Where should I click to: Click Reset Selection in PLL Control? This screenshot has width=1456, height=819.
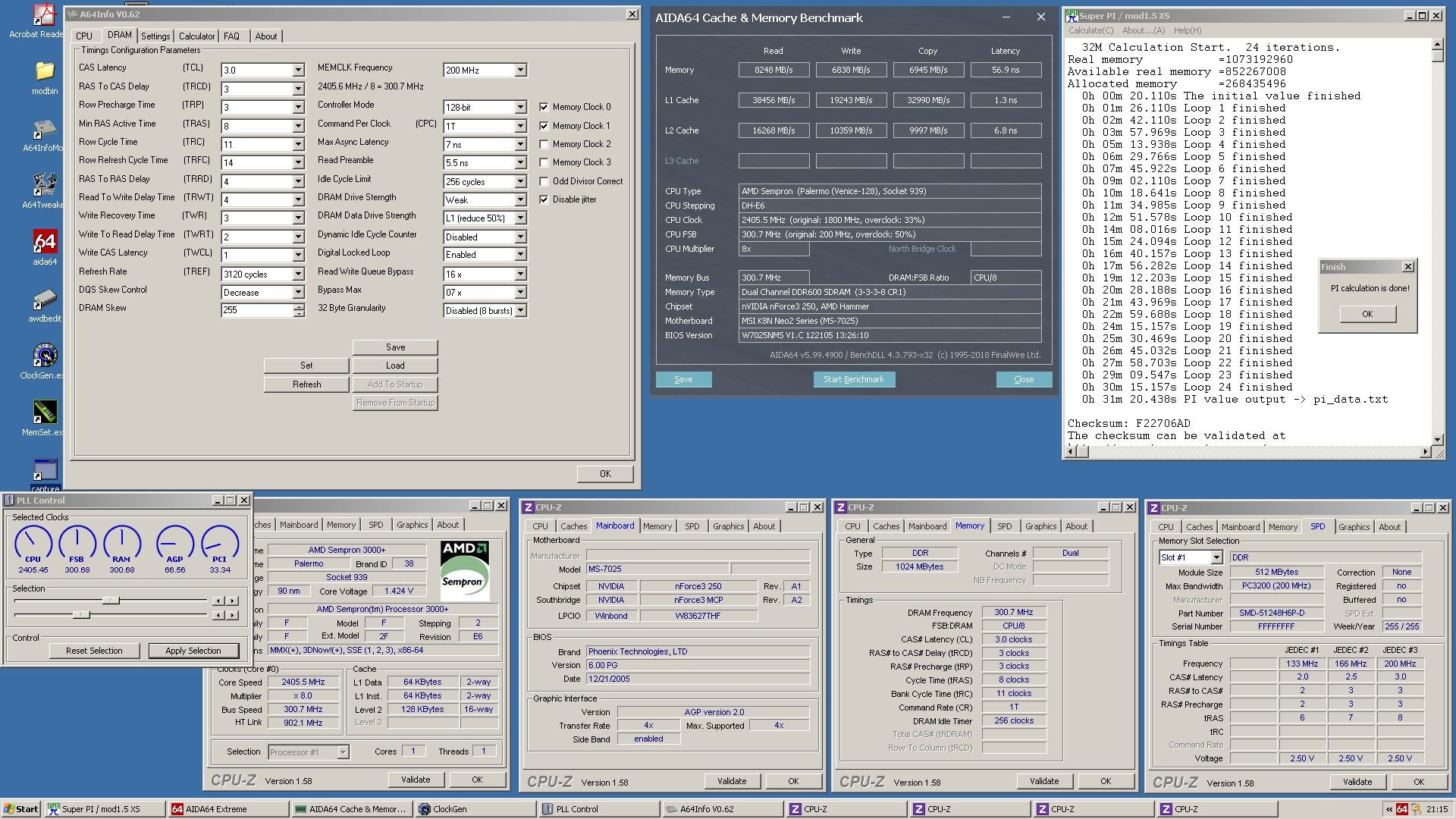pyautogui.click(x=94, y=651)
